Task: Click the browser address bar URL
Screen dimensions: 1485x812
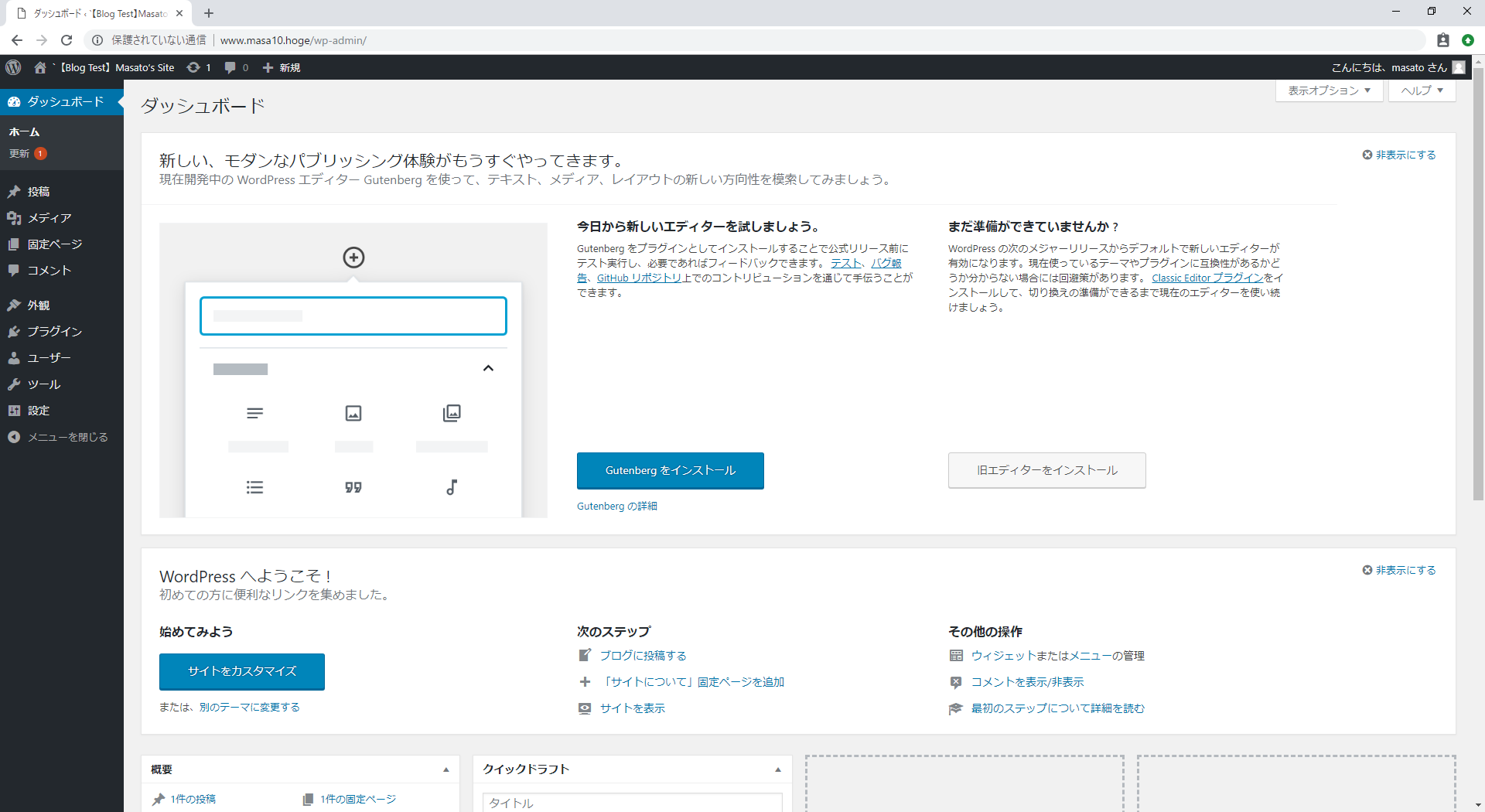Action: pyautogui.click(x=293, y=40)
